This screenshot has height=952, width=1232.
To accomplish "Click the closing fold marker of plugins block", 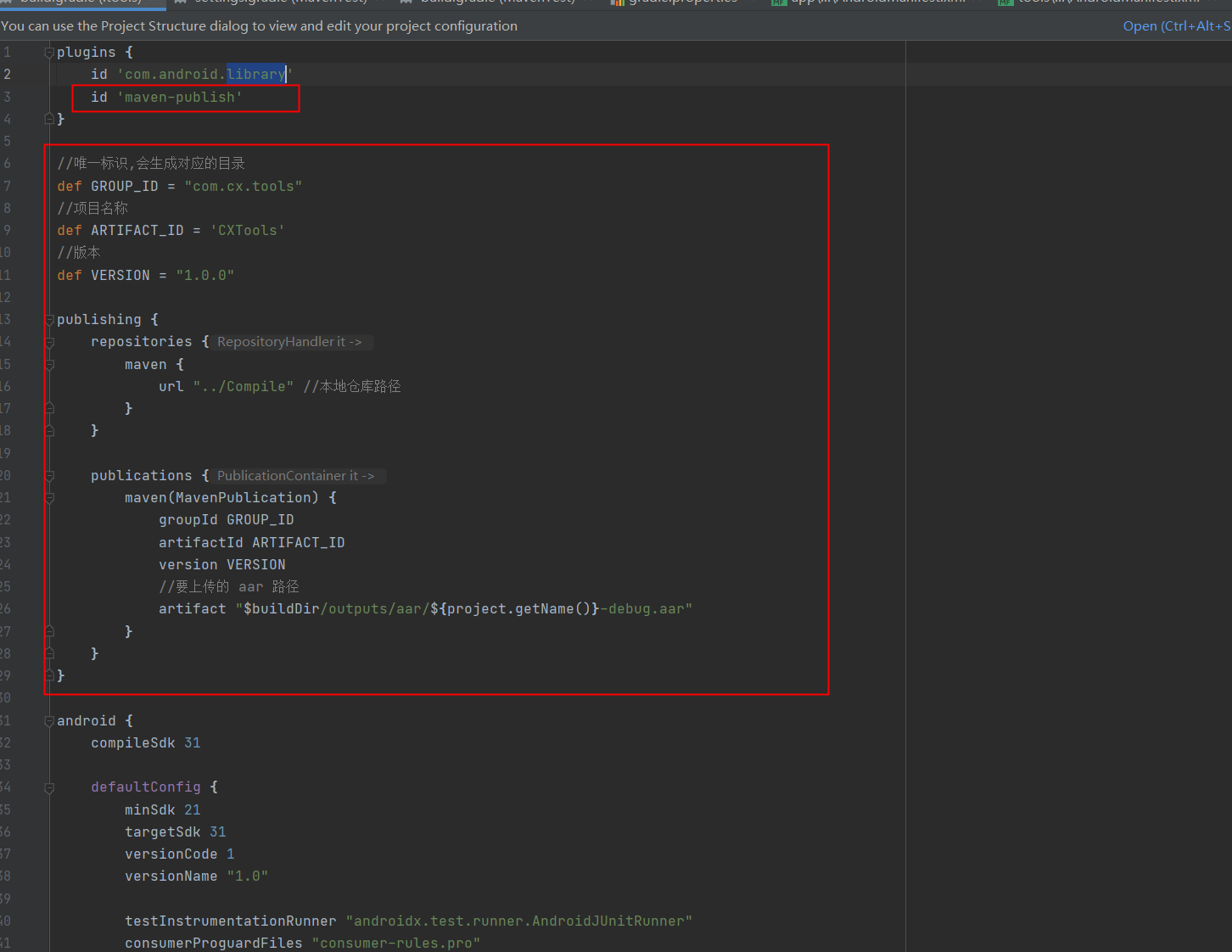I will click(x=49, y=120).
